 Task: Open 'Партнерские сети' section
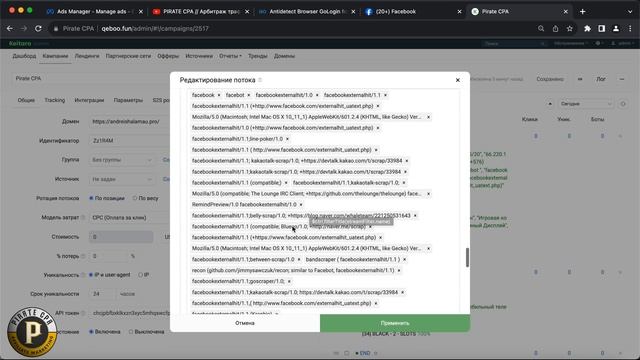point(128,56)
